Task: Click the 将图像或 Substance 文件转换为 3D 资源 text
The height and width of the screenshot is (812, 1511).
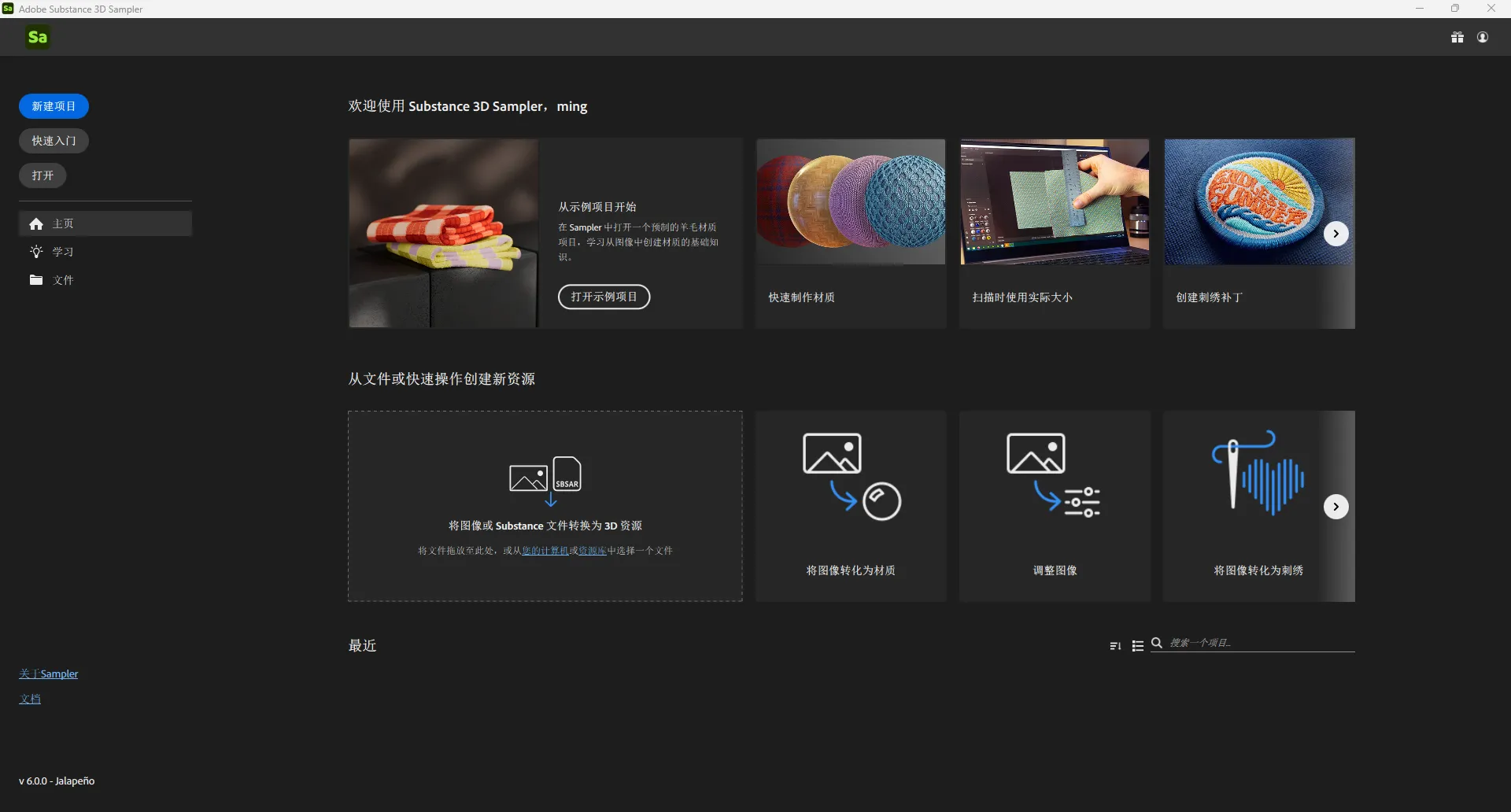Action: 545,526
